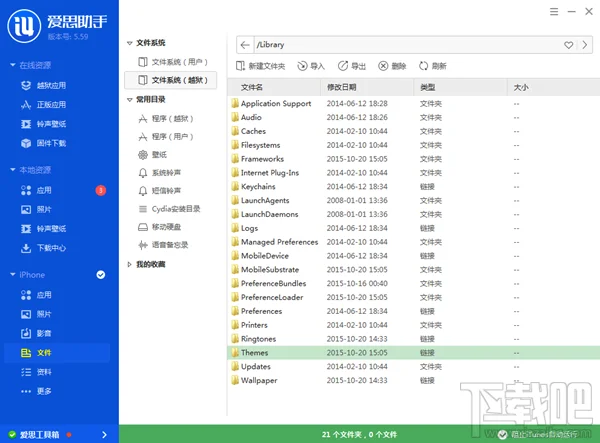The width and height of the screenshot is (600, 443).
Task: Collapse the 常用目录 tree node
Action: [x=130, y=100]
